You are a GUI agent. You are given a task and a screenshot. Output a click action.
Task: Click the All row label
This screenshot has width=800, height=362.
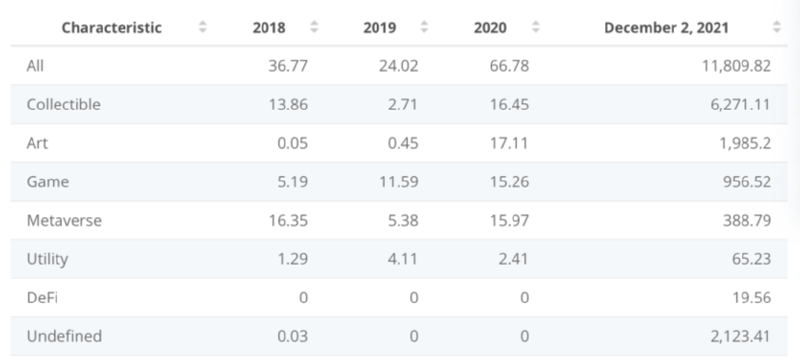point(35,66)
